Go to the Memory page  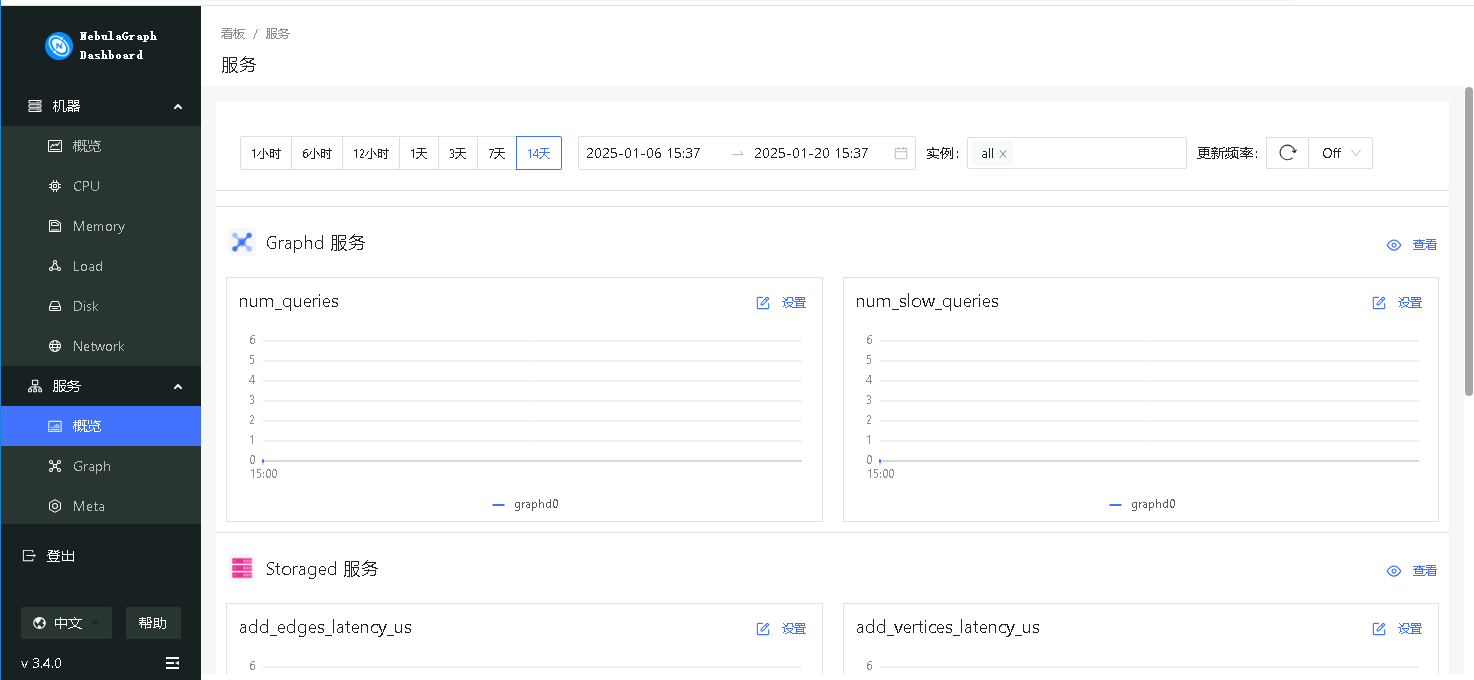point(100,226)
